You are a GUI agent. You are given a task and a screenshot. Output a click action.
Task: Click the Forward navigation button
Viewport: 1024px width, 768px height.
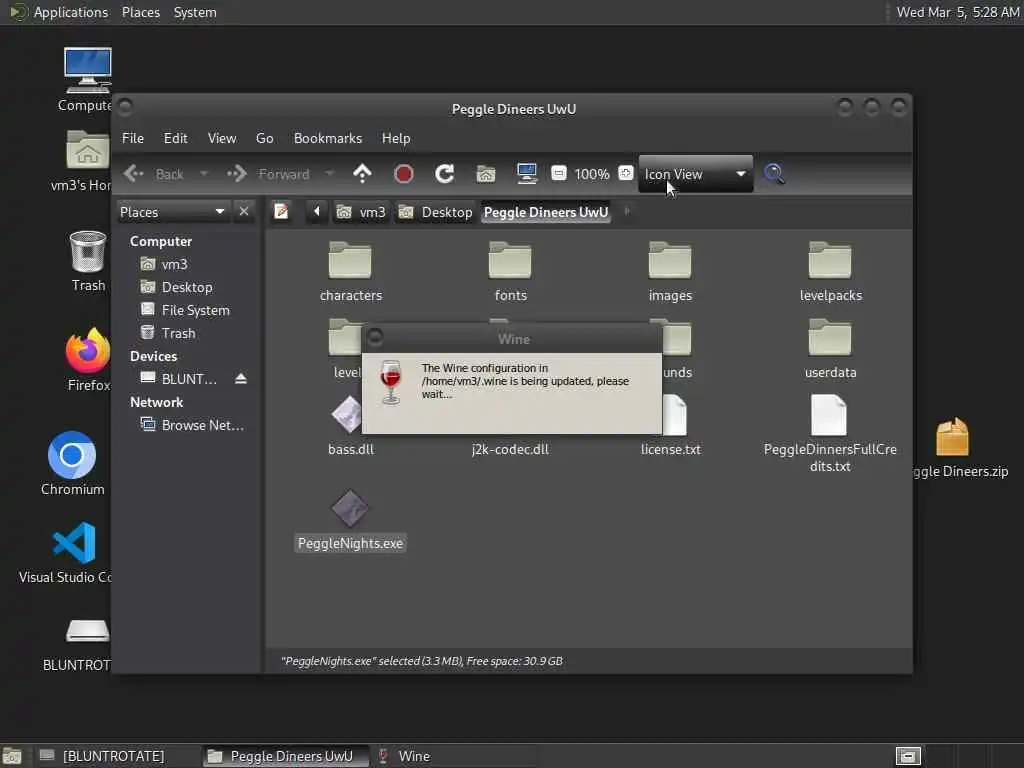tap(269, 174)
